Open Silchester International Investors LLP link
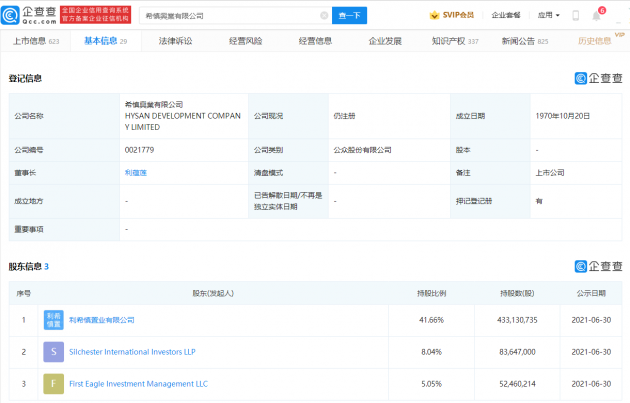This screenshot has width=630, height=403. point(132,352)
